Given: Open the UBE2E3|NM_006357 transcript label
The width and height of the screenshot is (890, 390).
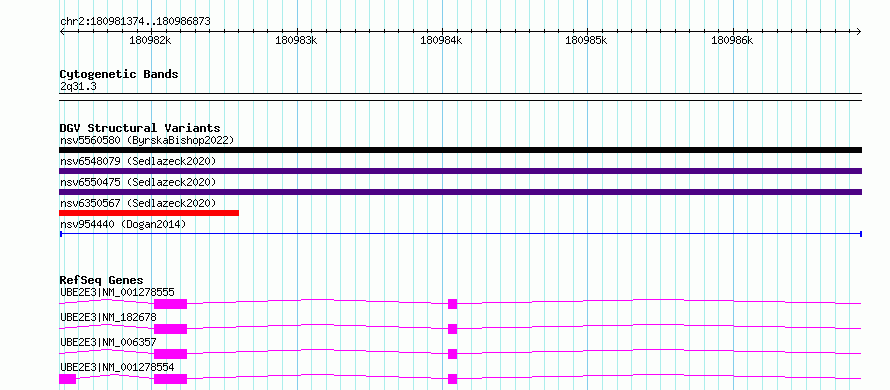Looking at the screenshot, I should [108, 342].
